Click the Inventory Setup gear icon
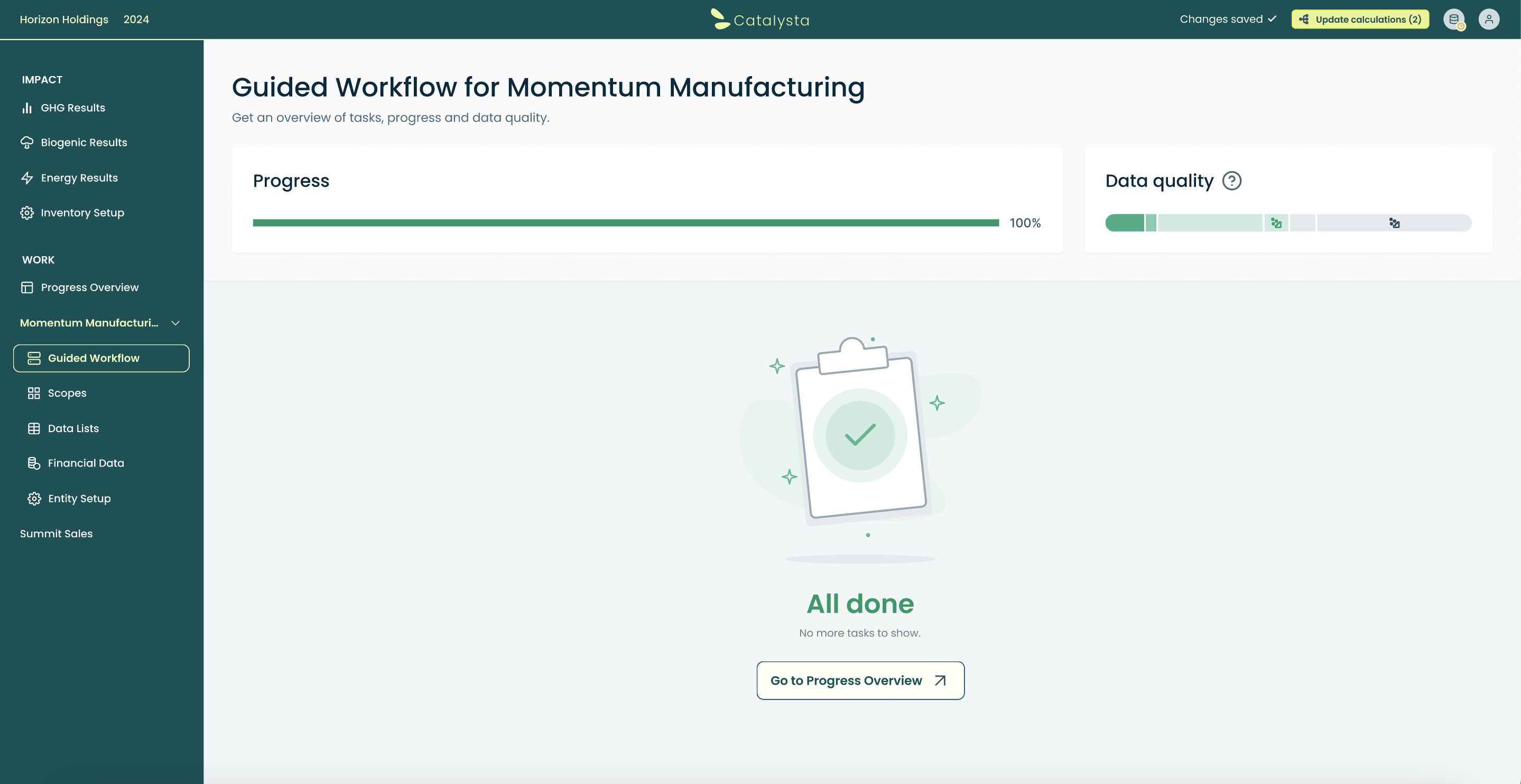Screen dimensions: 1521x784 pos(26,212)
